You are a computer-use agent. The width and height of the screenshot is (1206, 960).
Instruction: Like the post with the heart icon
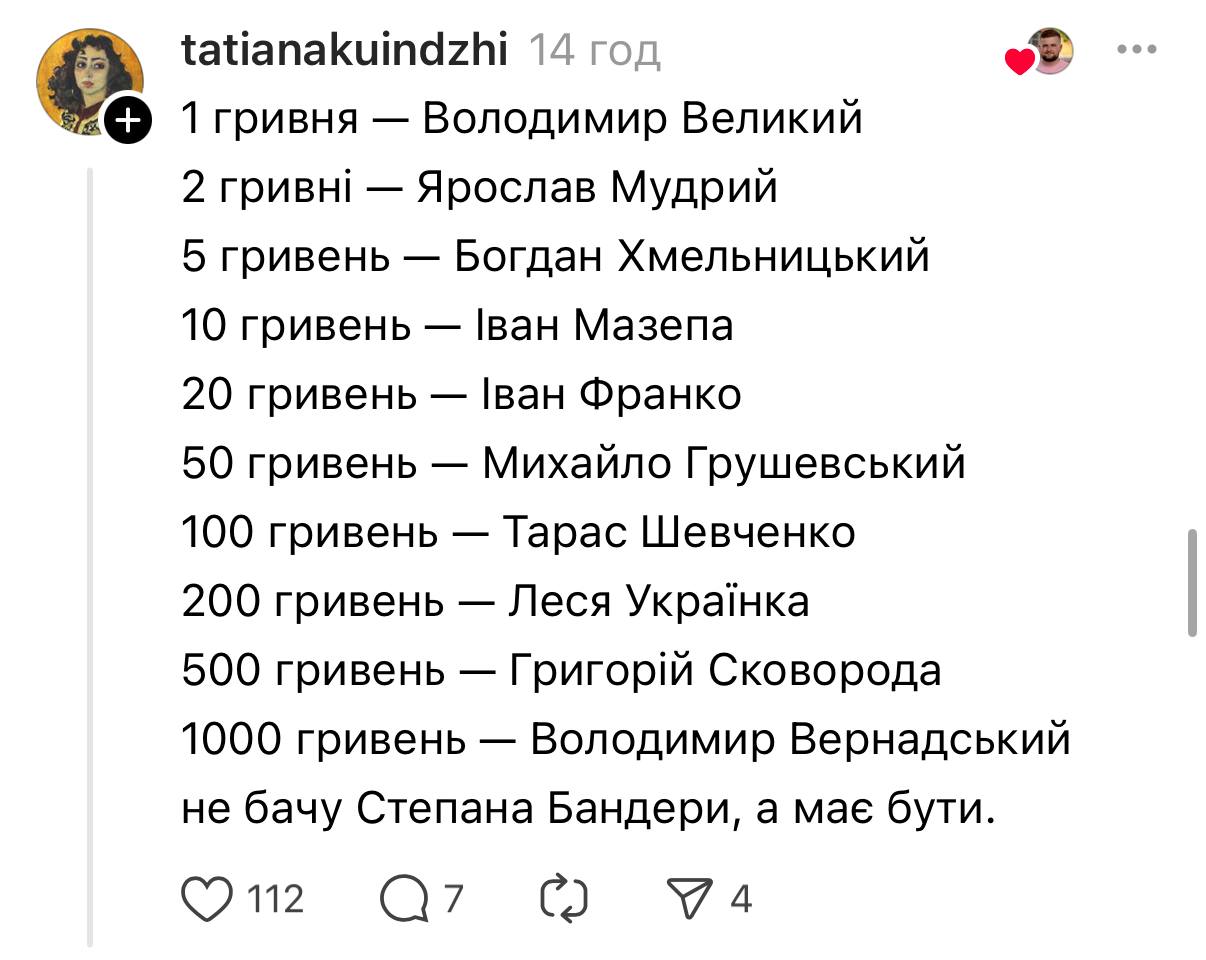(205, 898)
